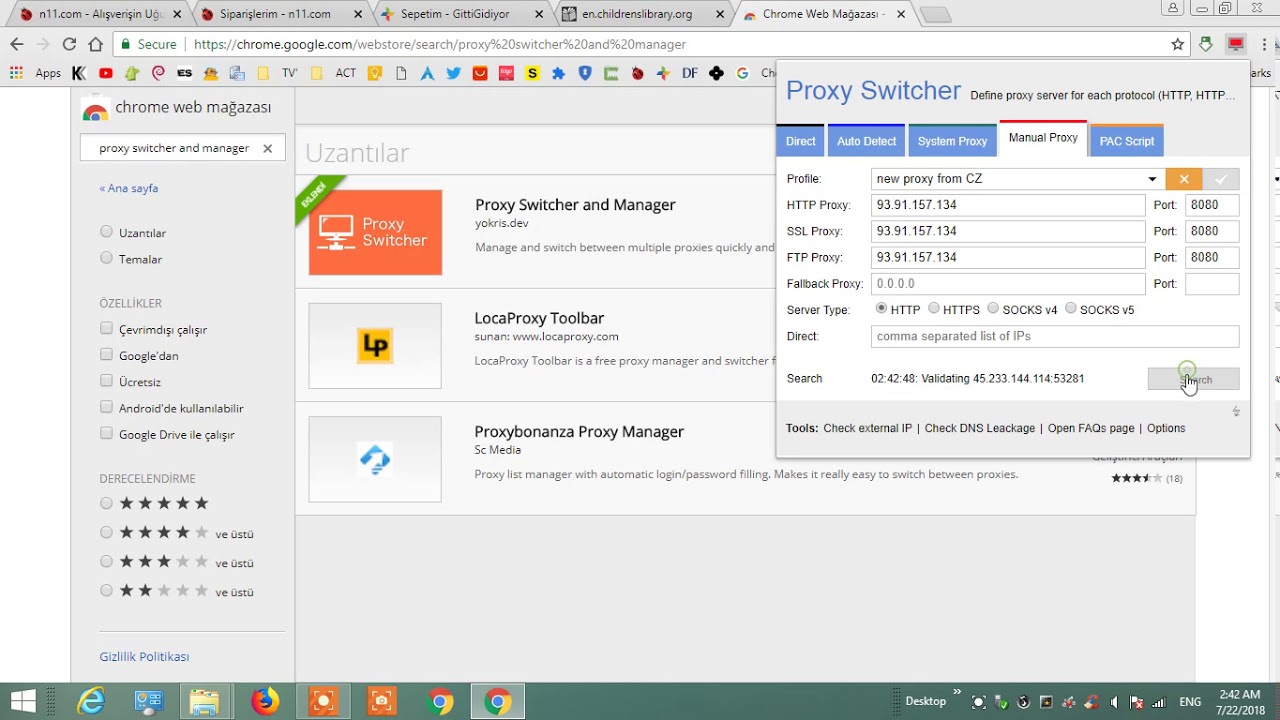Image resolution: width=1280 pixels, height=720 pixels.
Task: Reload the current page
Action: click(69, 44)
